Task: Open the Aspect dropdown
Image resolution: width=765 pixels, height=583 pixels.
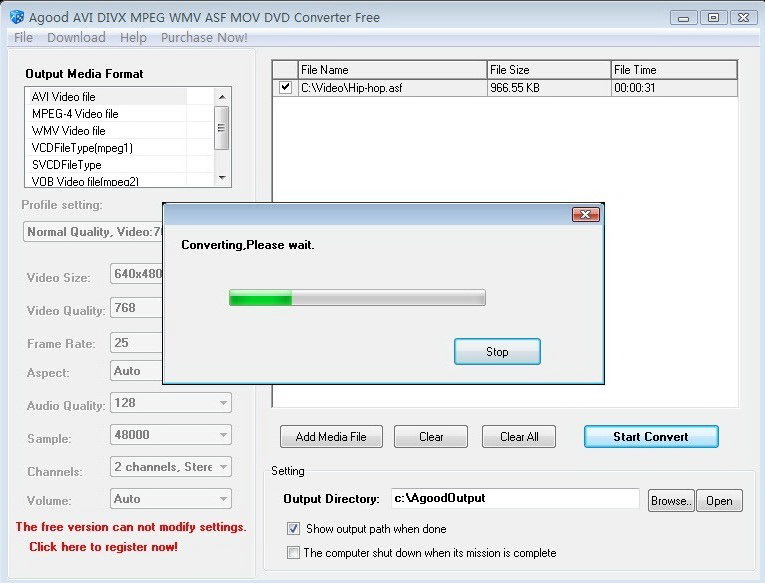Action: click(137, 371)
